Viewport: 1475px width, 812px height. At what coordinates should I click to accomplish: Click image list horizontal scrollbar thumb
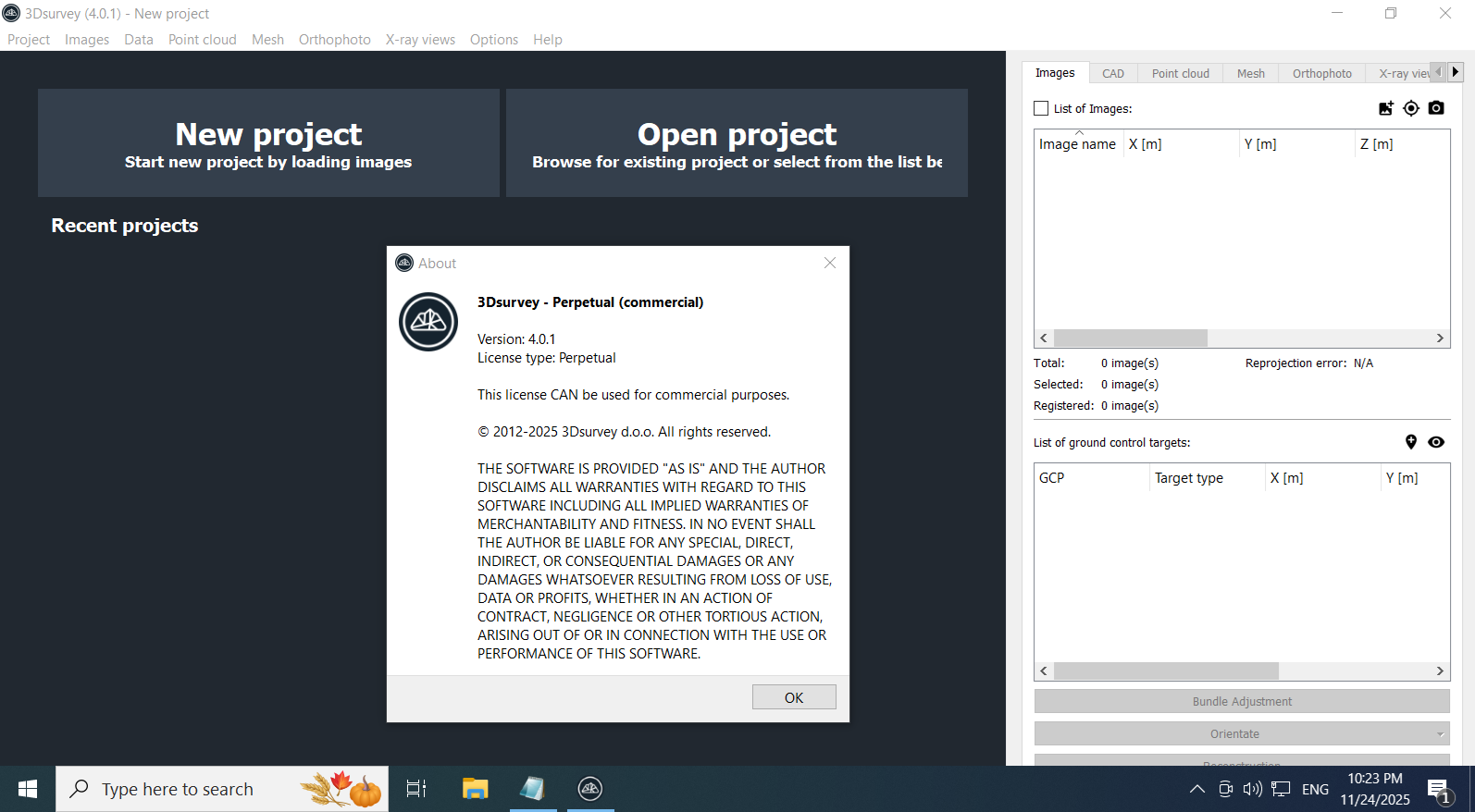(1130, 338)
